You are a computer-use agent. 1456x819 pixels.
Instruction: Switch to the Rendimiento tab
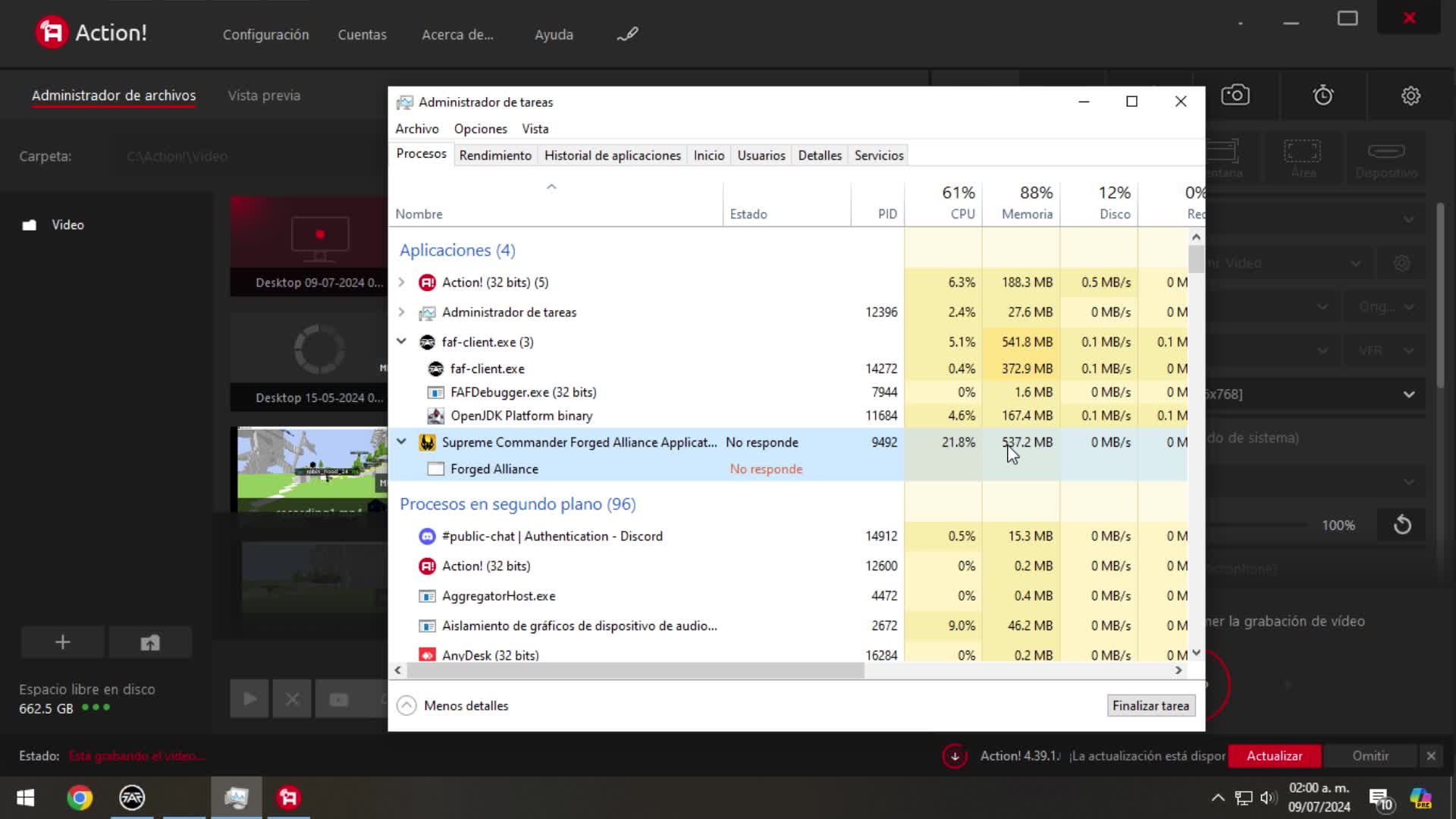pyautogui.click(x=495, y=155)
